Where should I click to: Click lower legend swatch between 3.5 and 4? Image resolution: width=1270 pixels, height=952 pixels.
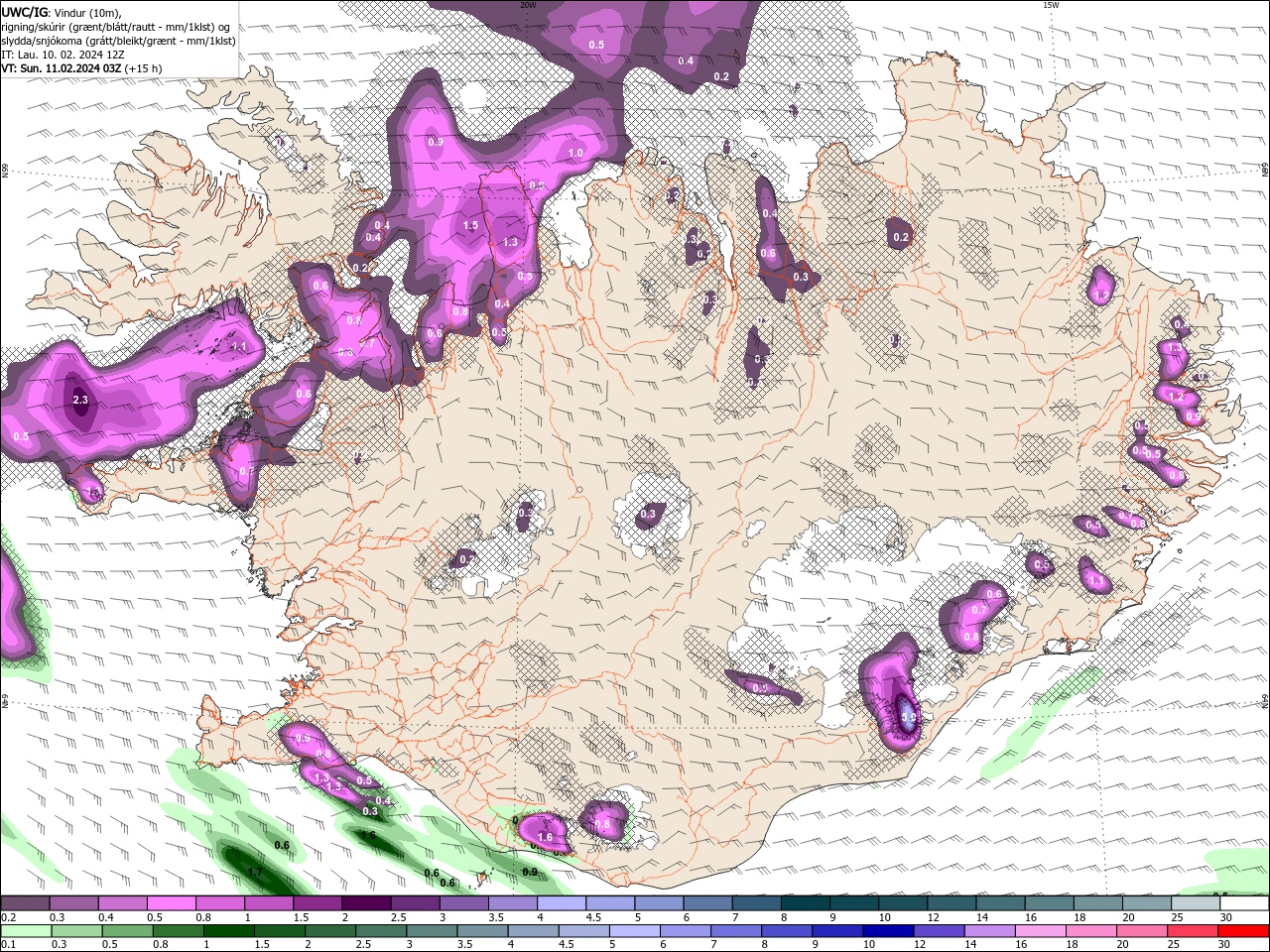tap(482, 931)
